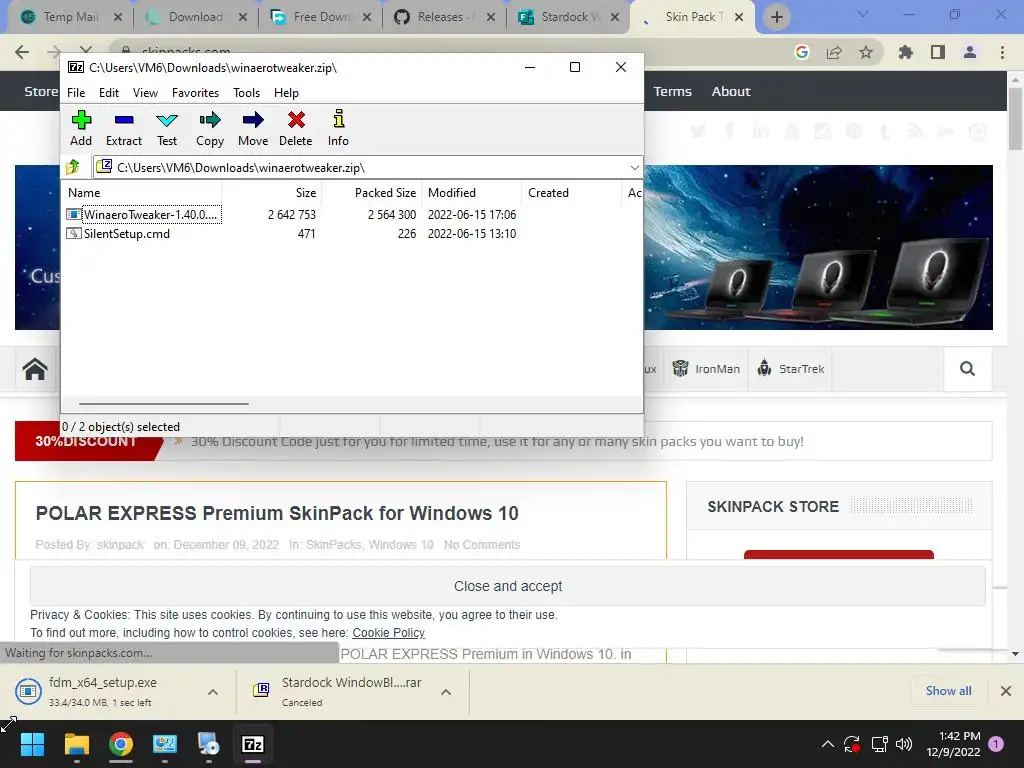
Task: Close the Chrome downloads bar
Action: coord(1006,691)
